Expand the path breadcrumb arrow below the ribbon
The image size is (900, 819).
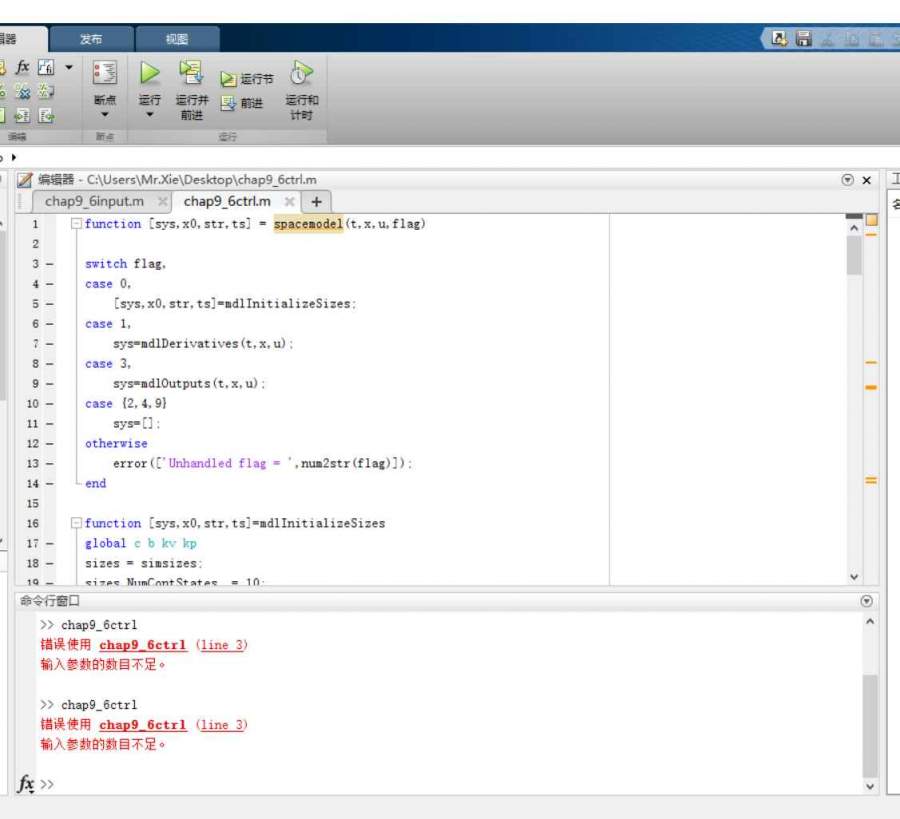pyautogui.click(x=14, y=157)
